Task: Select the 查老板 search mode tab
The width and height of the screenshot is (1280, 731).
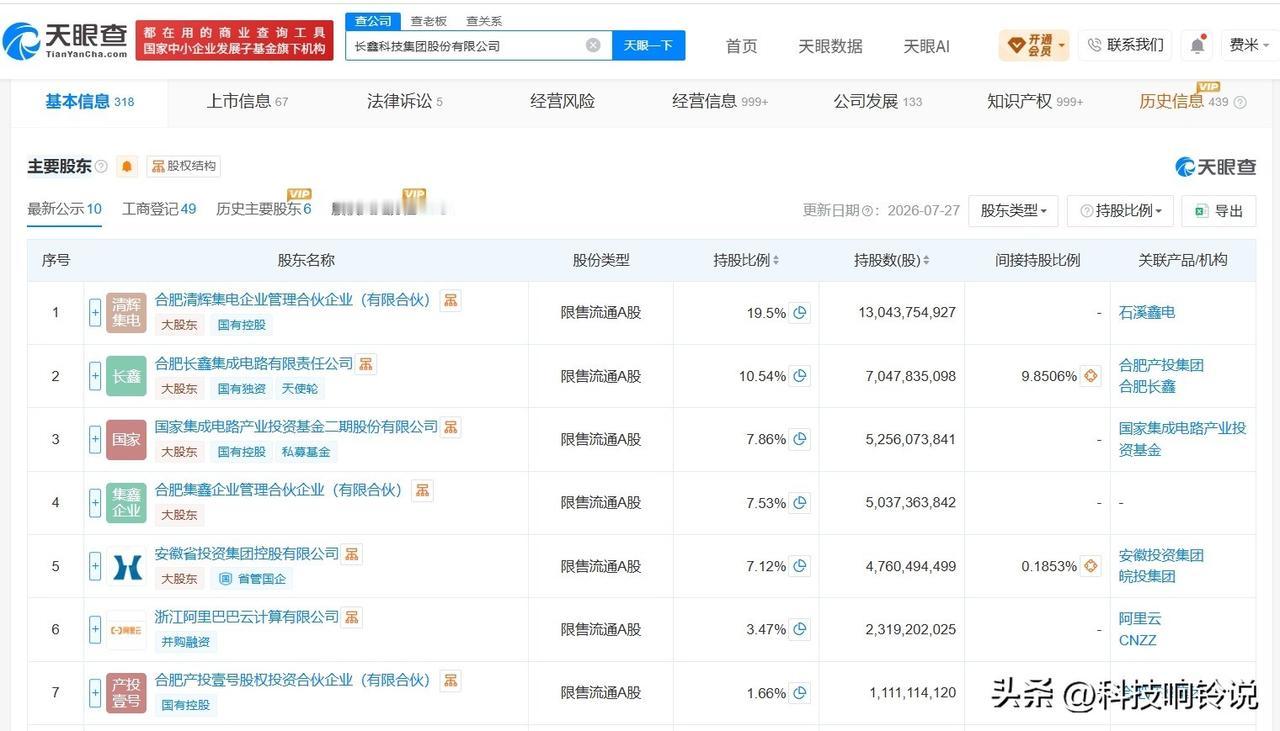Action: [429, 21]
